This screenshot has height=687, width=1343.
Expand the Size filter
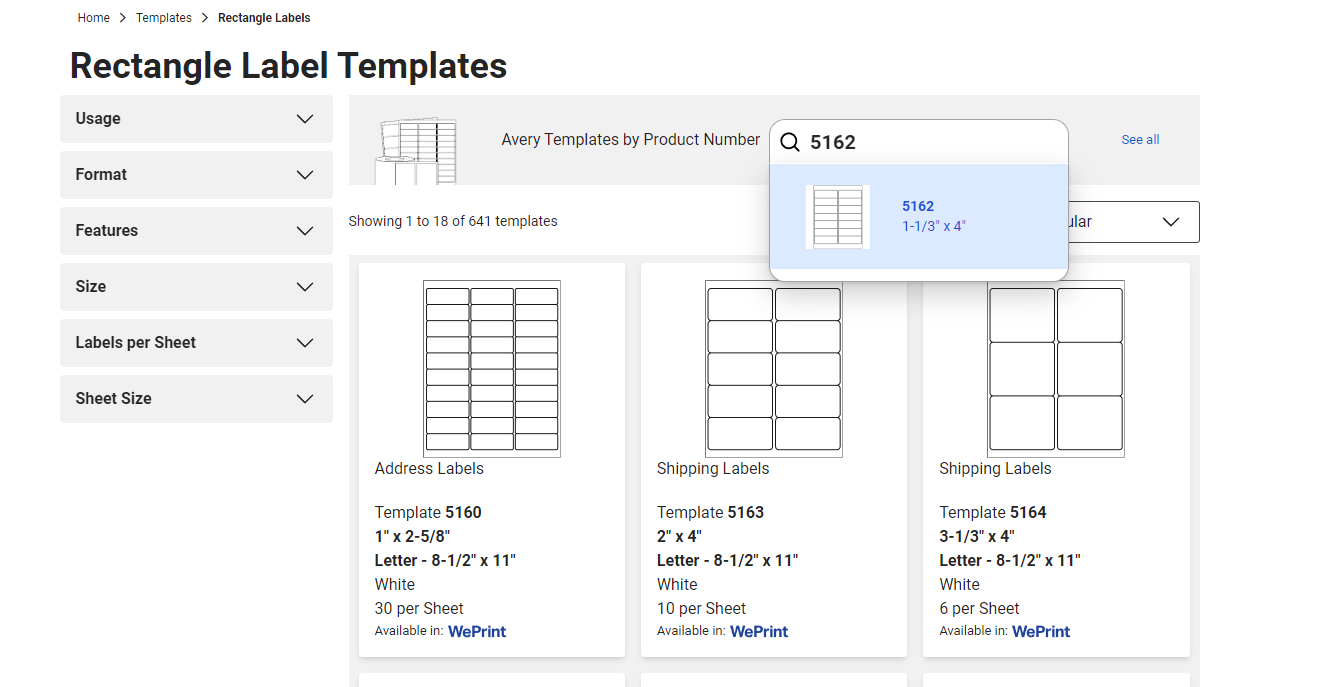[x=196, y=287]
